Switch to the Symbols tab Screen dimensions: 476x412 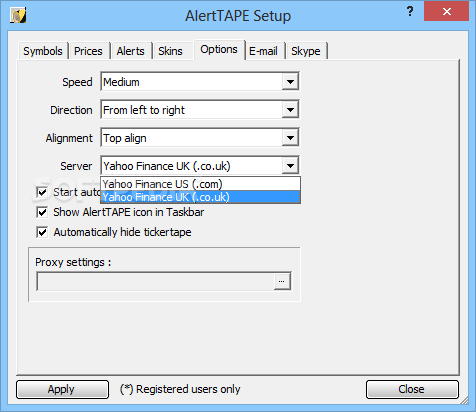(x=43, y=51)
